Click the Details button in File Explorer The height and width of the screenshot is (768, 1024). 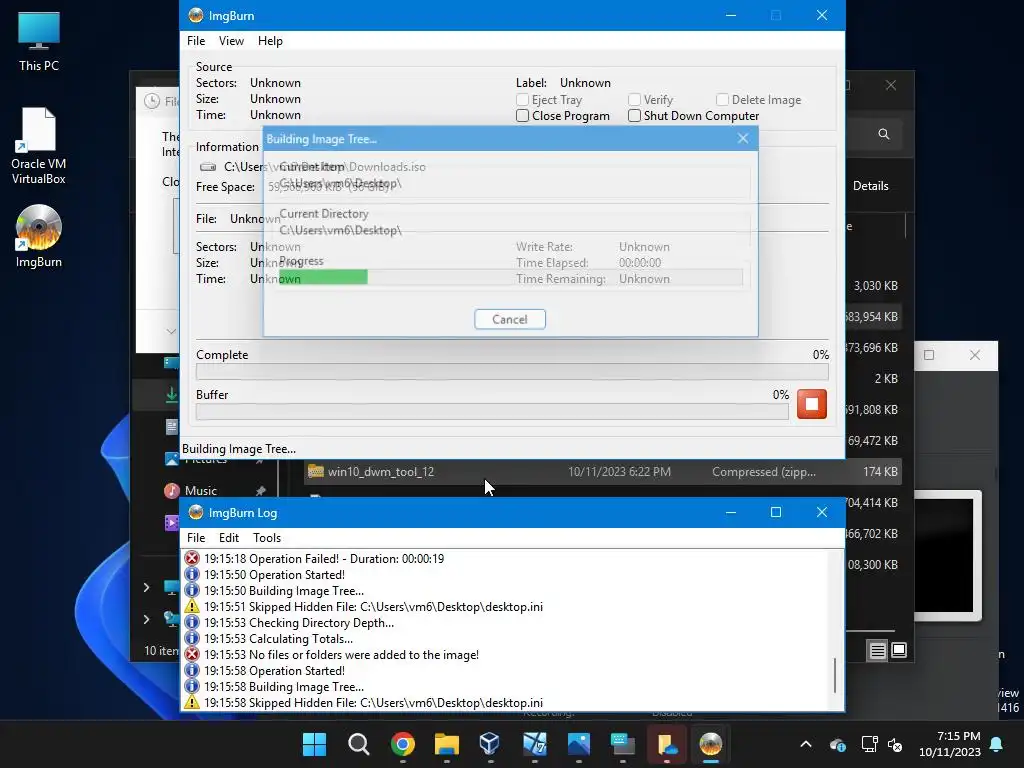(x=871, y=186)
